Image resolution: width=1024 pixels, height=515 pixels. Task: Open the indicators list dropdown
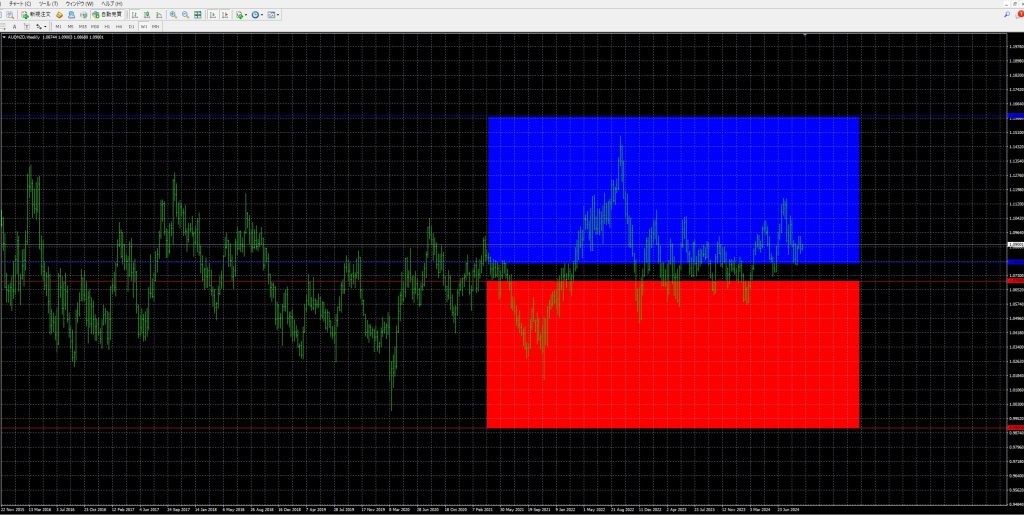point(241,15)
